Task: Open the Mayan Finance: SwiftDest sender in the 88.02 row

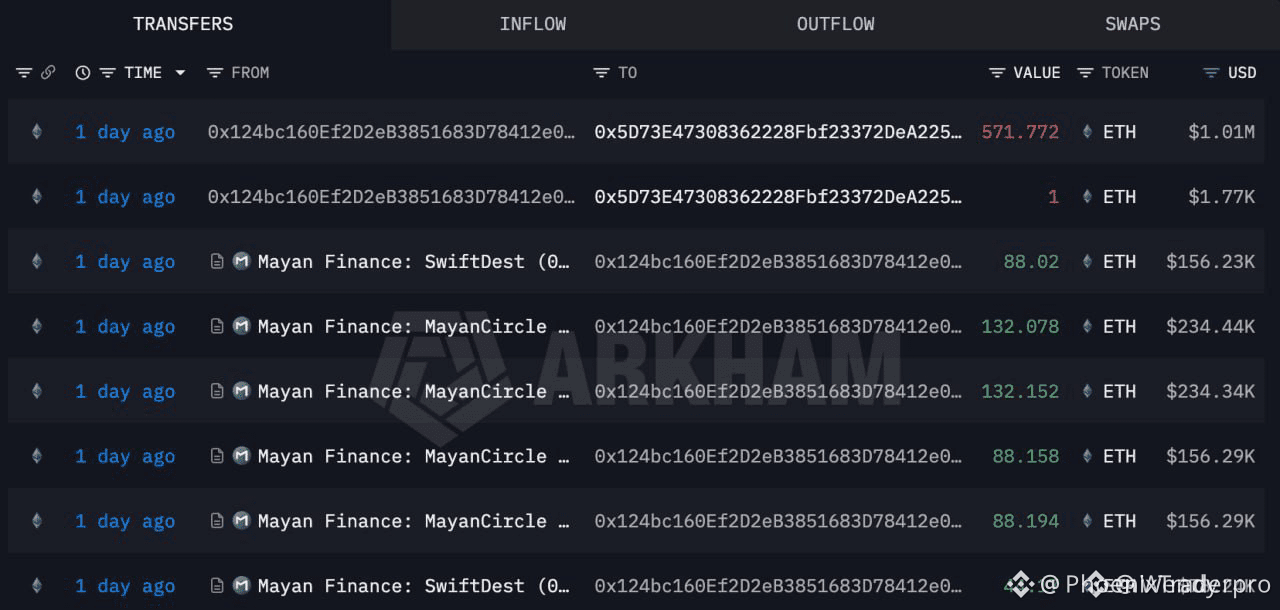Action: pyautogui.click(x=414, y=262)
